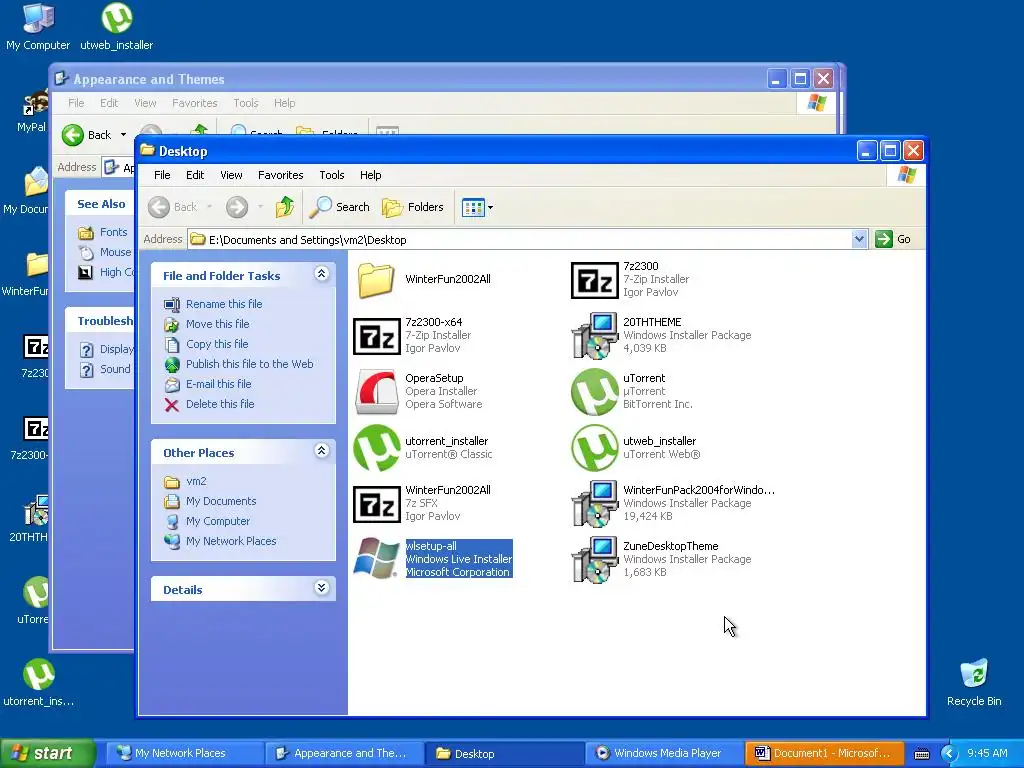1024x768 pixels.
Task: Open the View menu in Desktop window
Action: point(231,175)
